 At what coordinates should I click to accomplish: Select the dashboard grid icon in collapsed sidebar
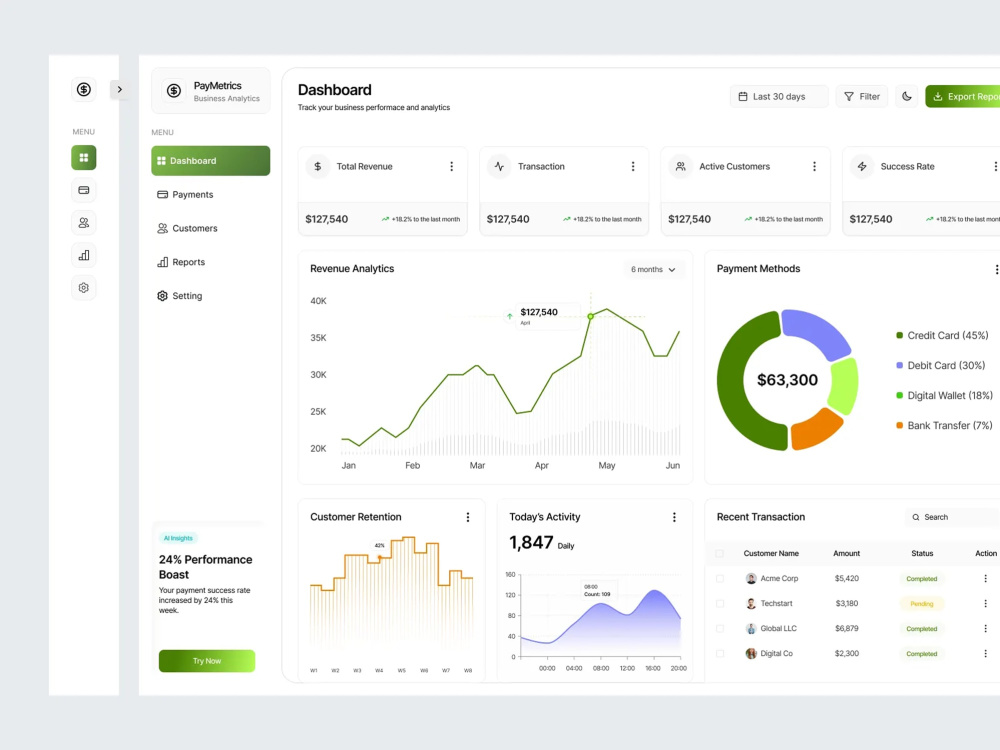click(84, 158)
